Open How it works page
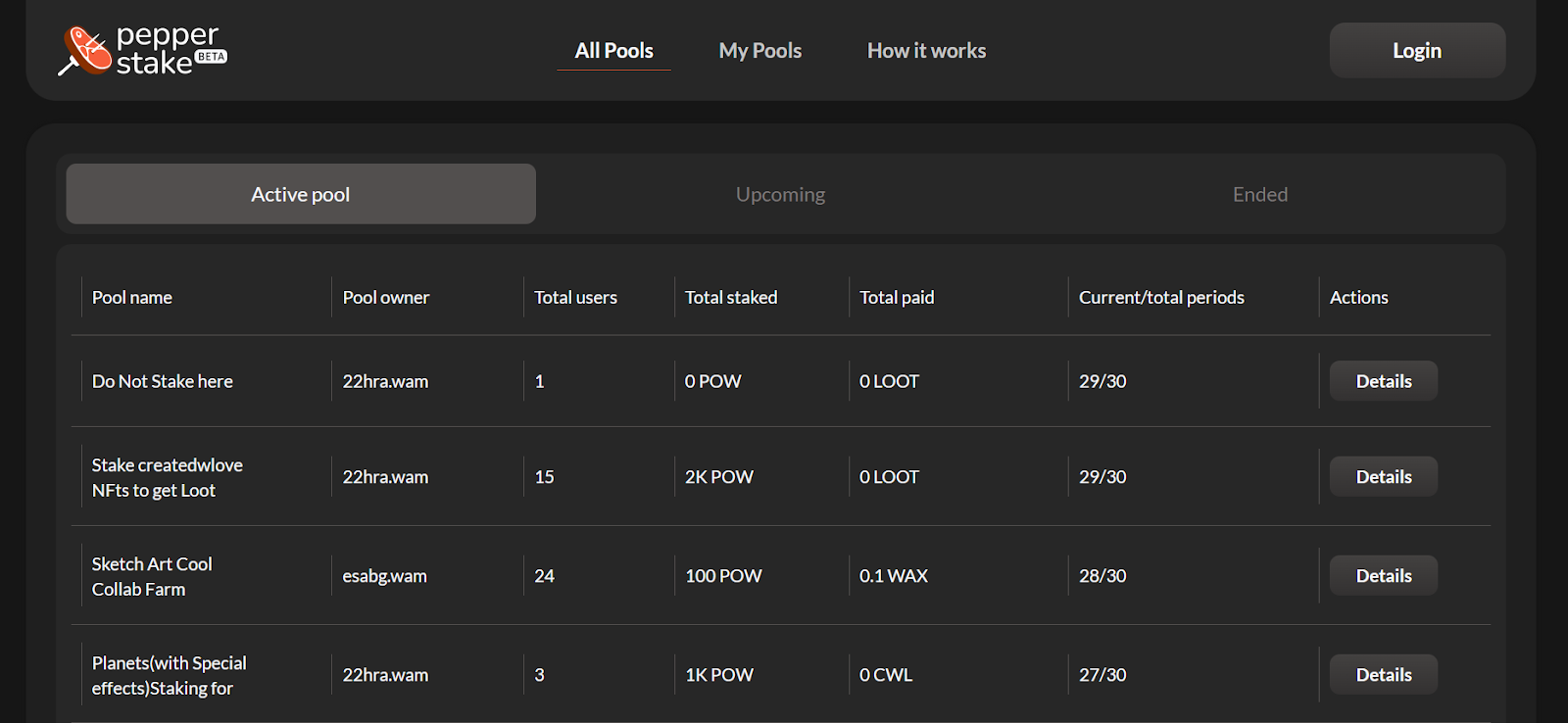This screenshot has width=1568, height=723. (926, 51)
